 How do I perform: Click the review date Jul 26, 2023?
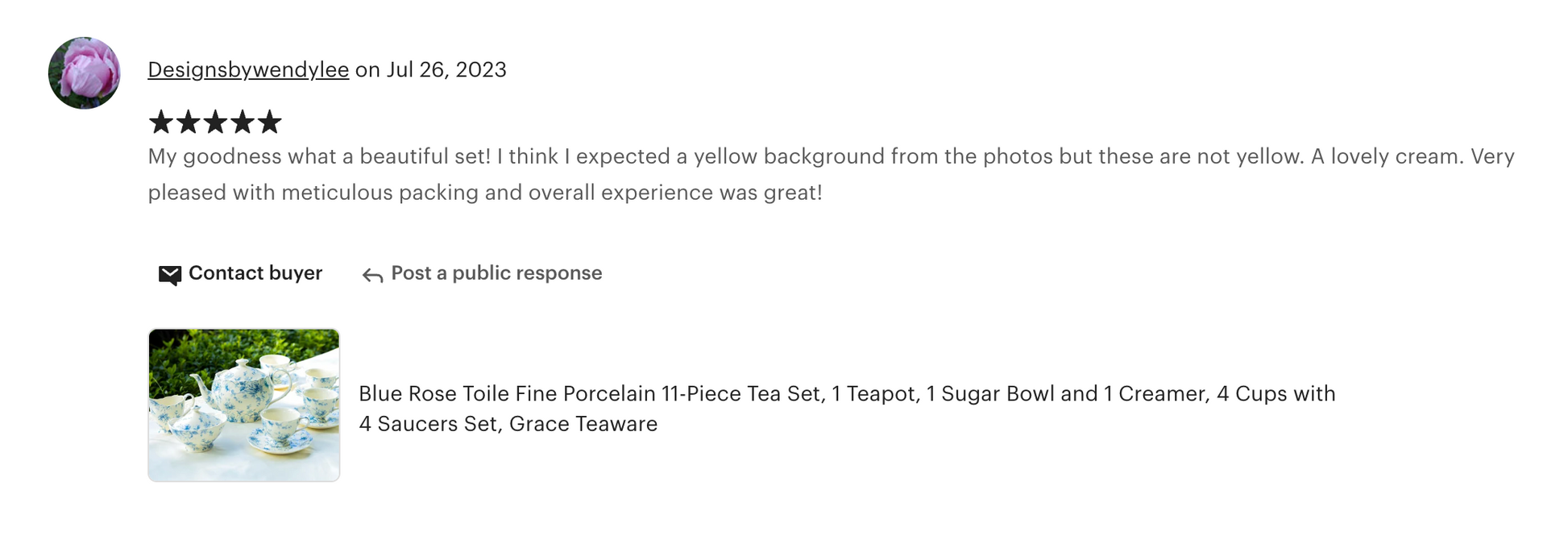[446, 70]
